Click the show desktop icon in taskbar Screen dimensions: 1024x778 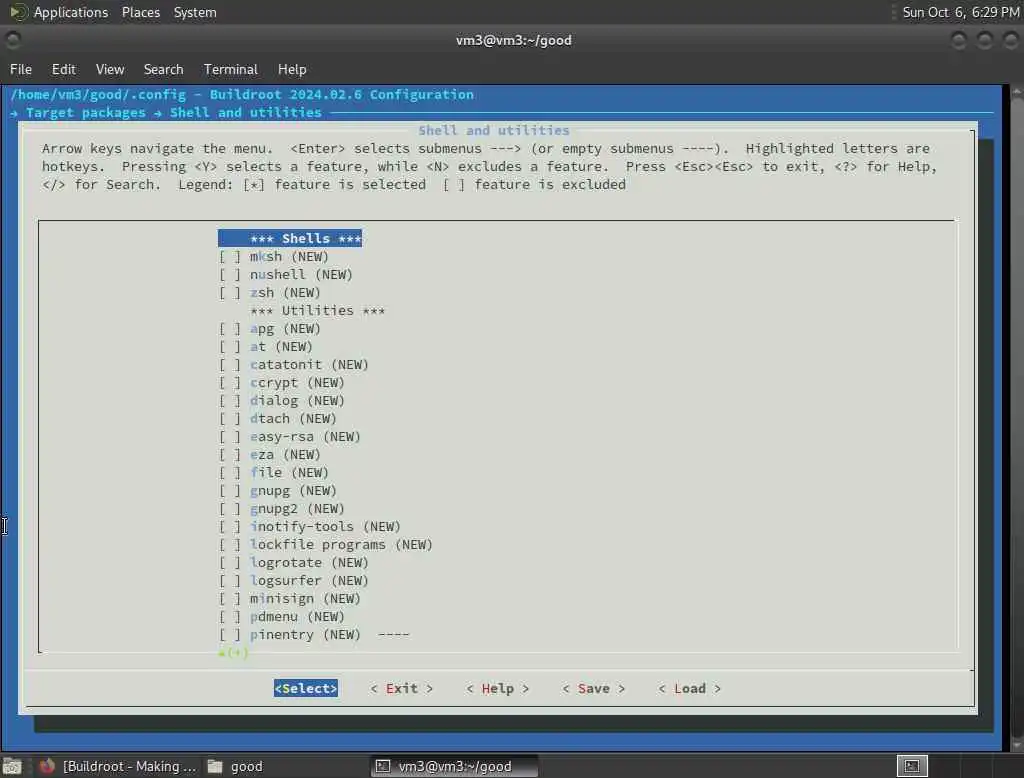click(12, 766)
